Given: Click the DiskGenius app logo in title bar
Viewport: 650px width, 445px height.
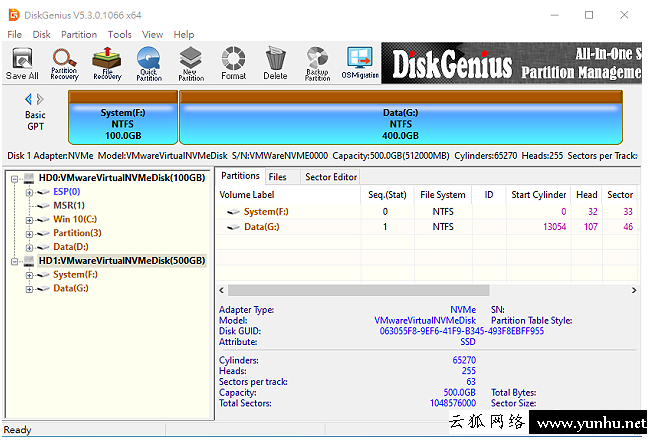Looking at the screenshot, I should click(x=14, y=15).
